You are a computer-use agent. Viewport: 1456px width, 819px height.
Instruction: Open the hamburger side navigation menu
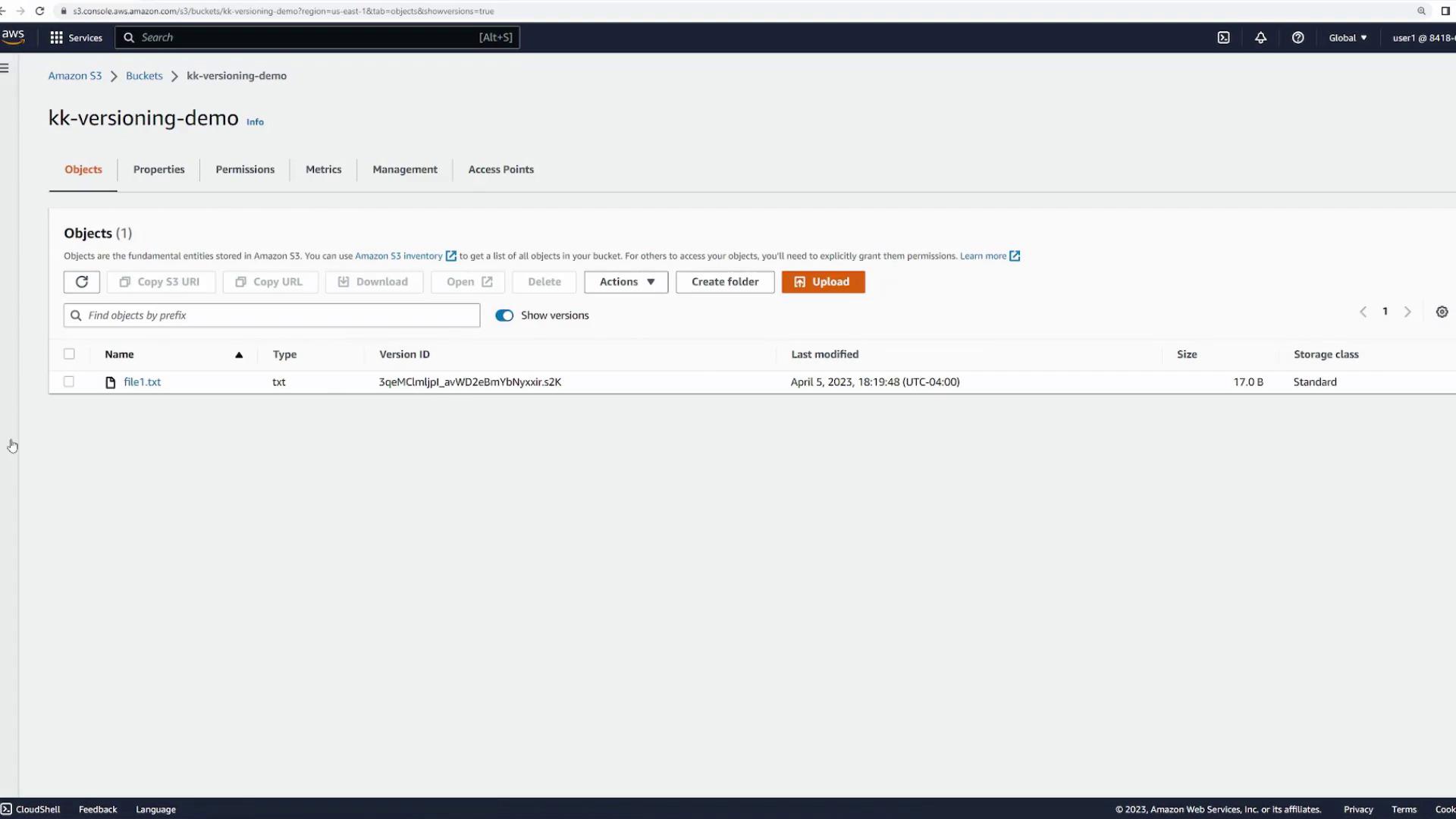click(5, 68)
